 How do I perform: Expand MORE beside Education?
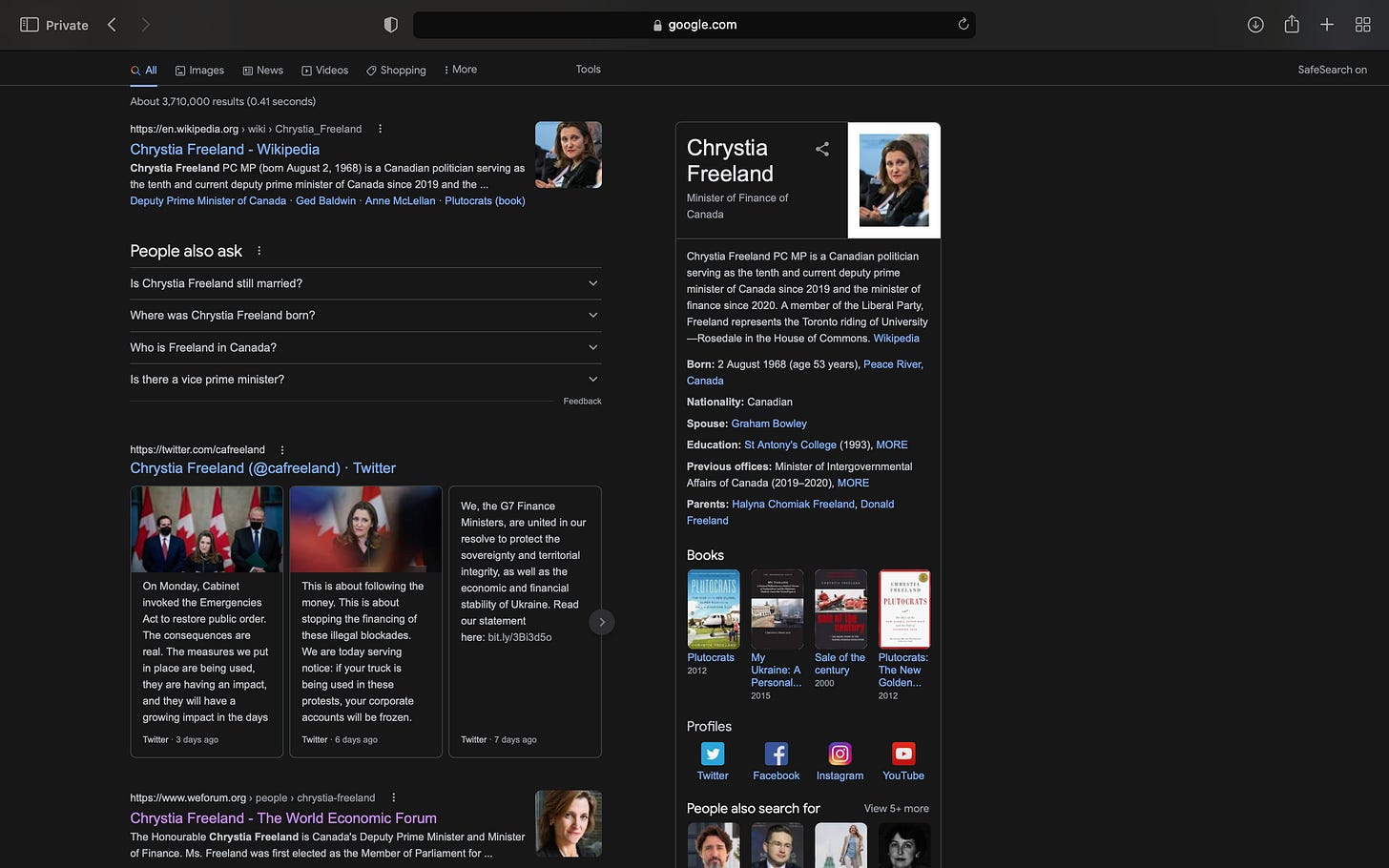(x=892, y=445)
